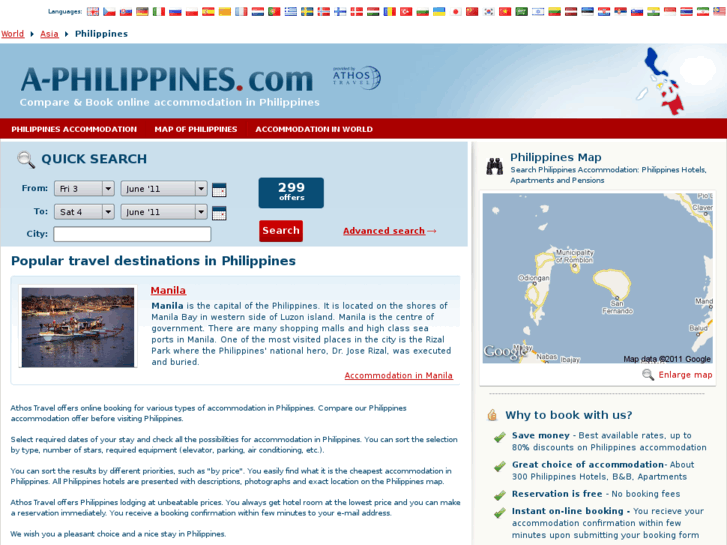Open Accommodation in World menu item
This screenshot has width=727, height=545.
click(x=314, y=129)
